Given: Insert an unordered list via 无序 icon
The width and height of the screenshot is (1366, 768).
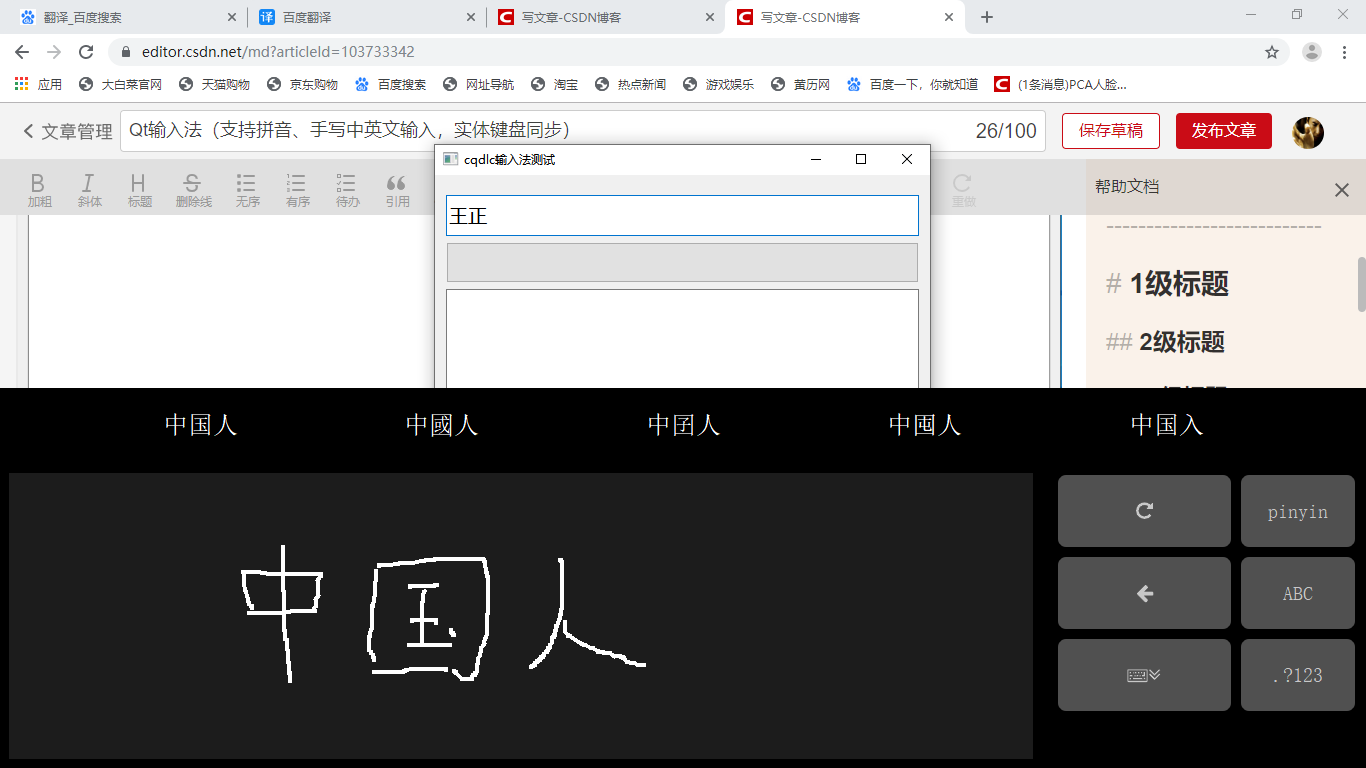Looking at the screenshot, I should (x=246, y=188).
